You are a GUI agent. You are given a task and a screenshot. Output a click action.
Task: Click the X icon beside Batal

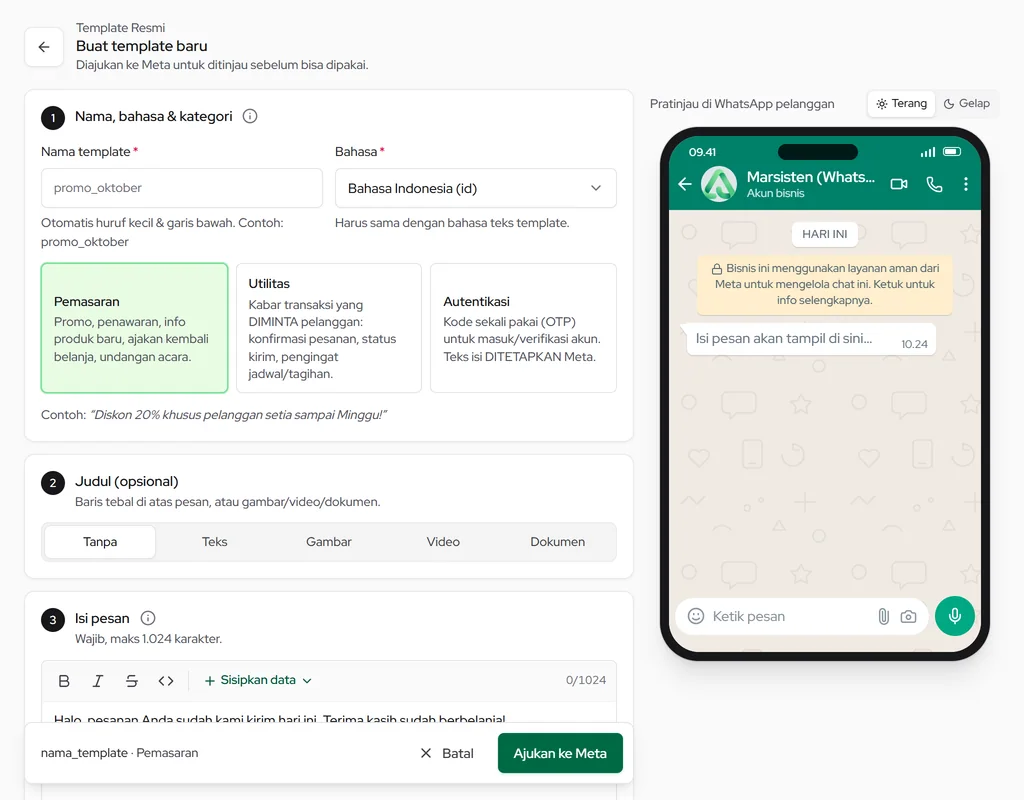426,753
